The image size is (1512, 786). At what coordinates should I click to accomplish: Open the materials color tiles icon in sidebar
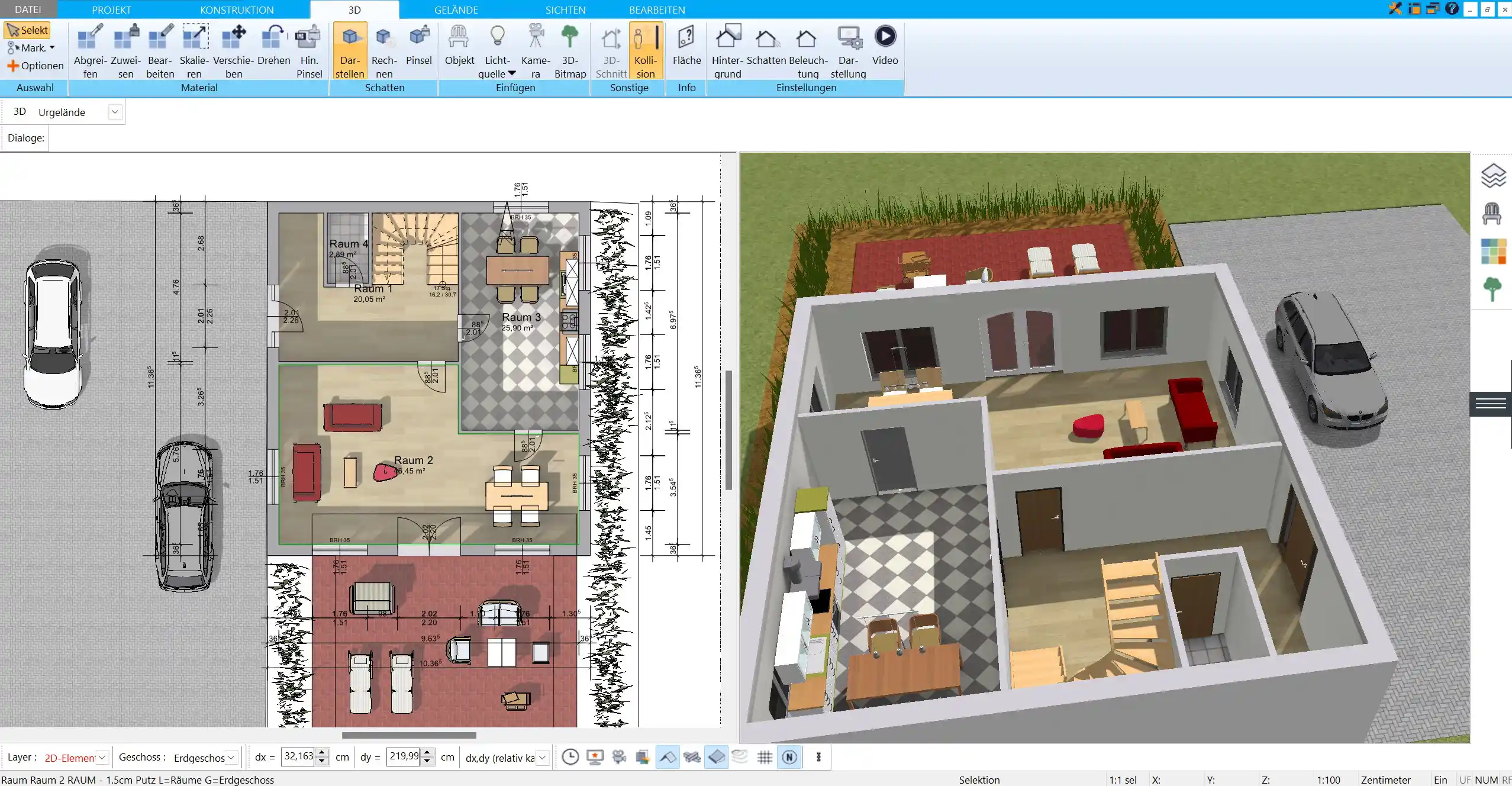pos(1493,252)
